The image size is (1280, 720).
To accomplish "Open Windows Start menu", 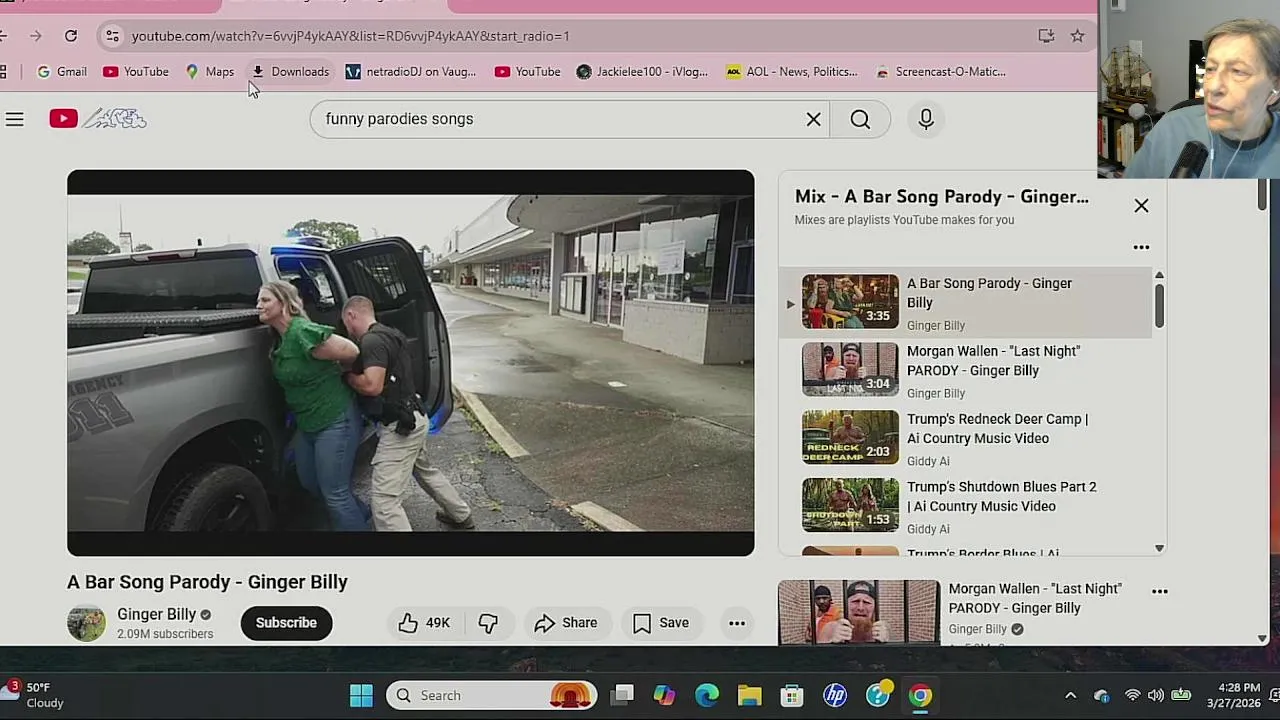I will pos(361,695).
